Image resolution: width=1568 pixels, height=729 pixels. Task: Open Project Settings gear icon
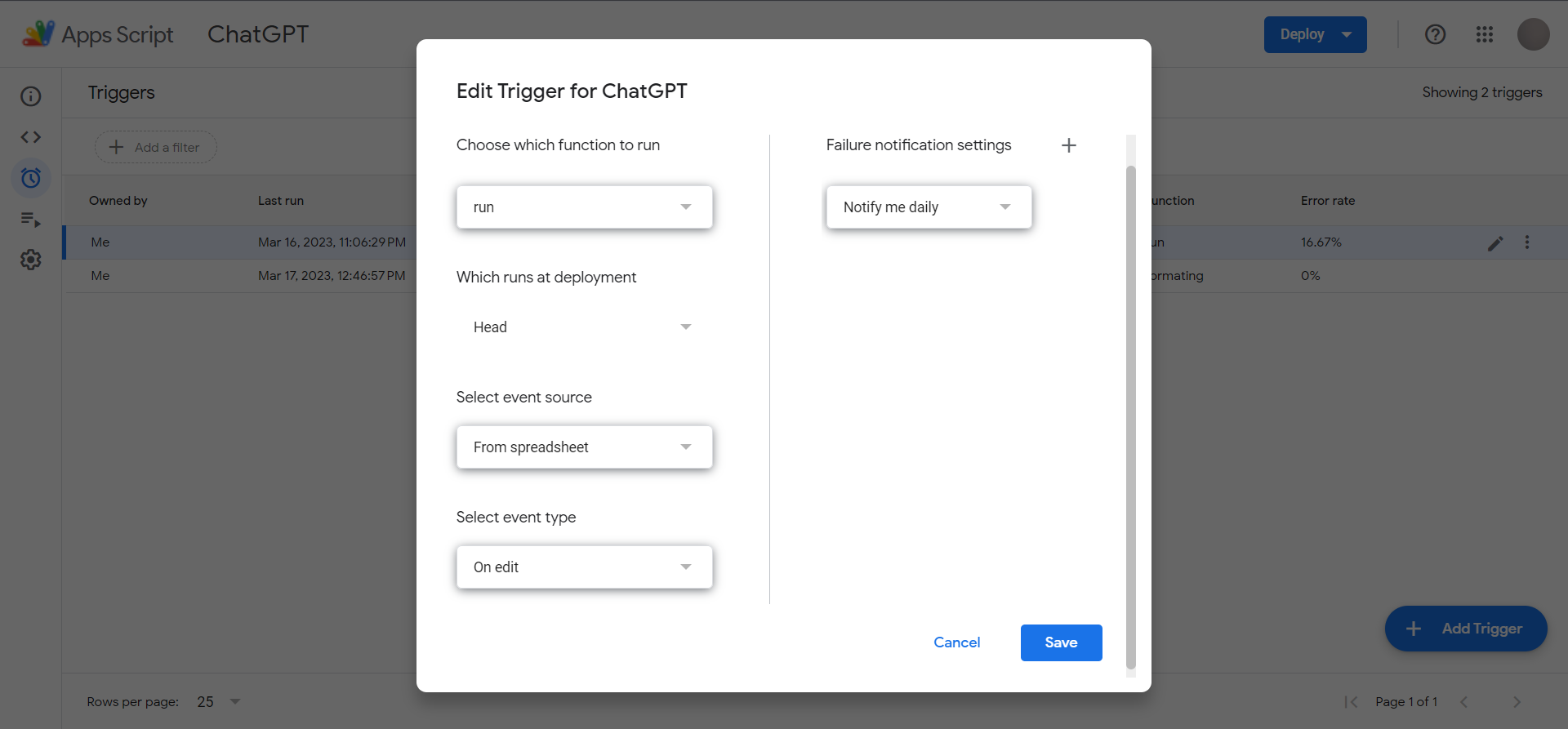[x=31, y=260]
